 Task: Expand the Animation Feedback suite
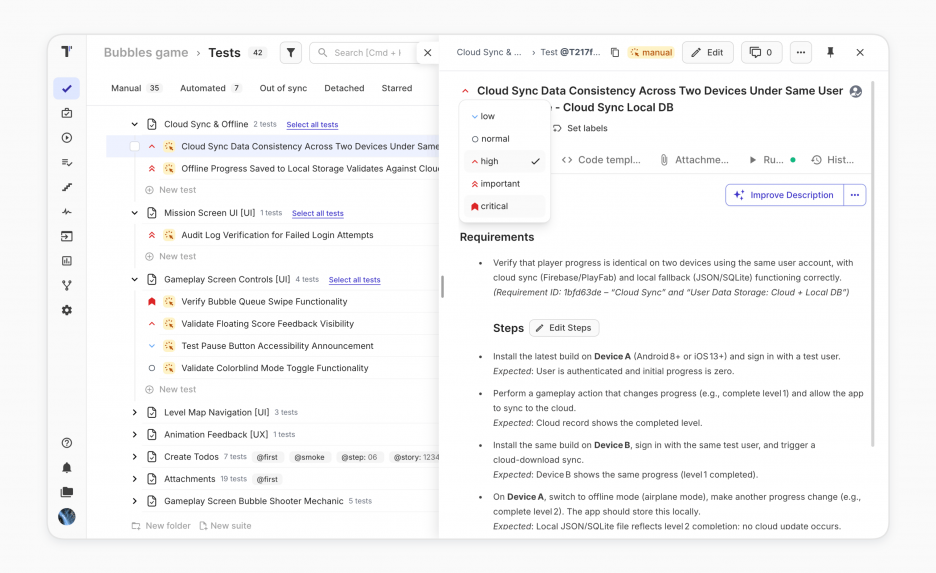[x=134, y=435]
